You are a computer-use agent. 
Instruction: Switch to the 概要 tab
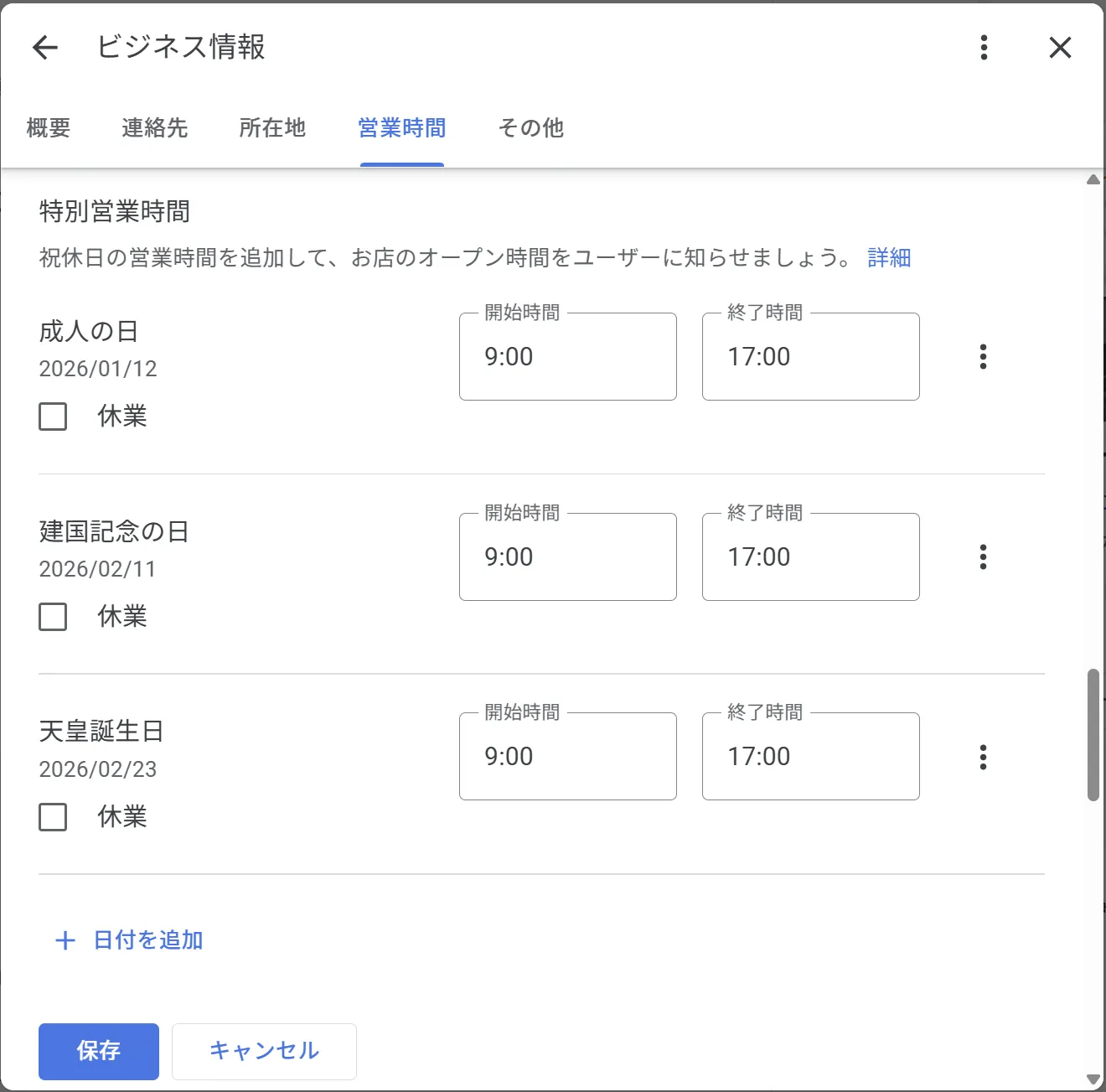[x=49, y=128]
